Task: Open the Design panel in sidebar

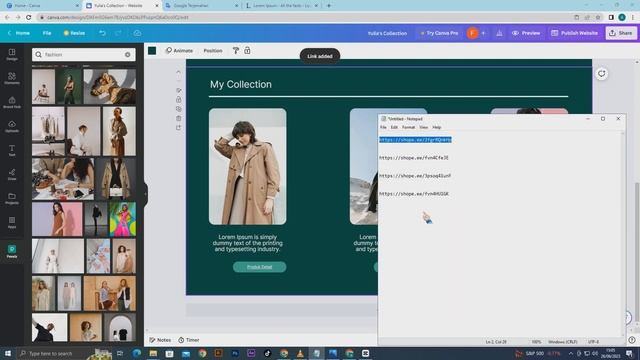Action: pos(12,54)
